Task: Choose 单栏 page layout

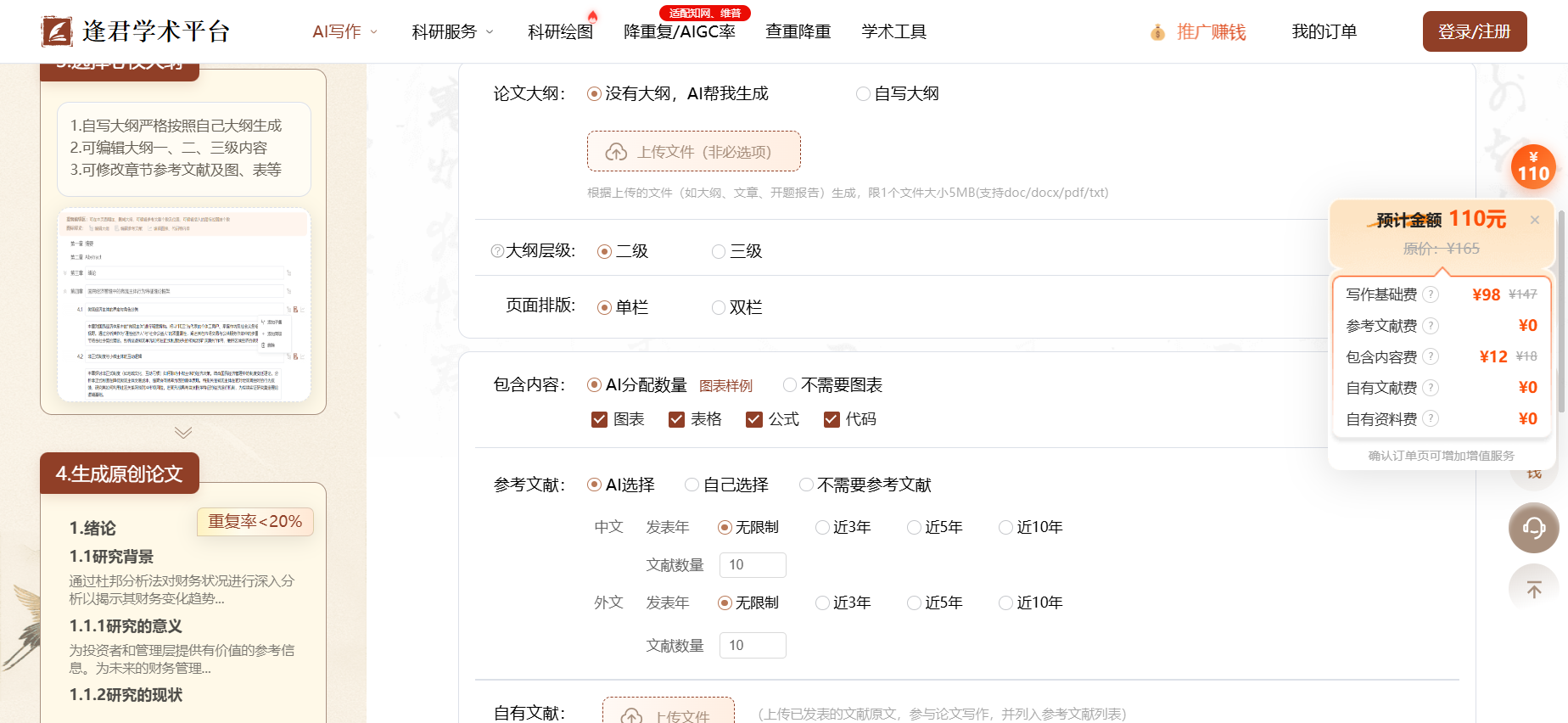Action: click(623, 307)
